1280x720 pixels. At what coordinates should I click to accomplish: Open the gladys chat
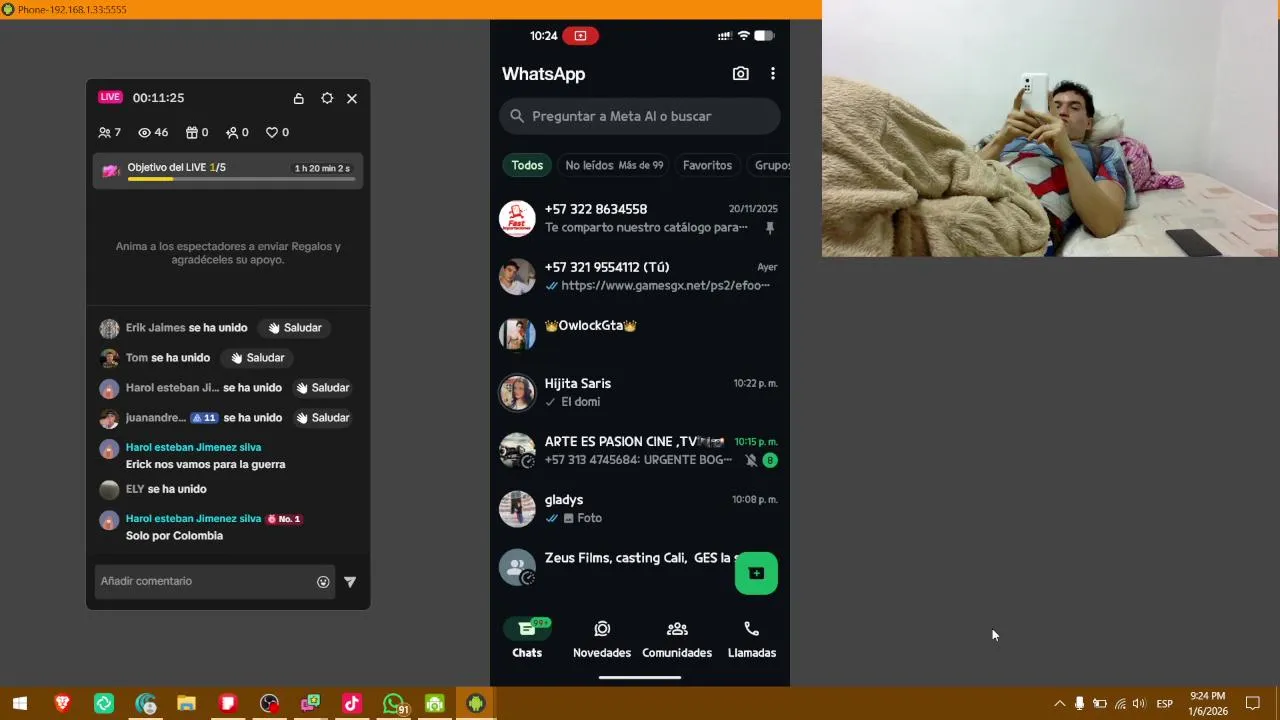tap(640, 508)
